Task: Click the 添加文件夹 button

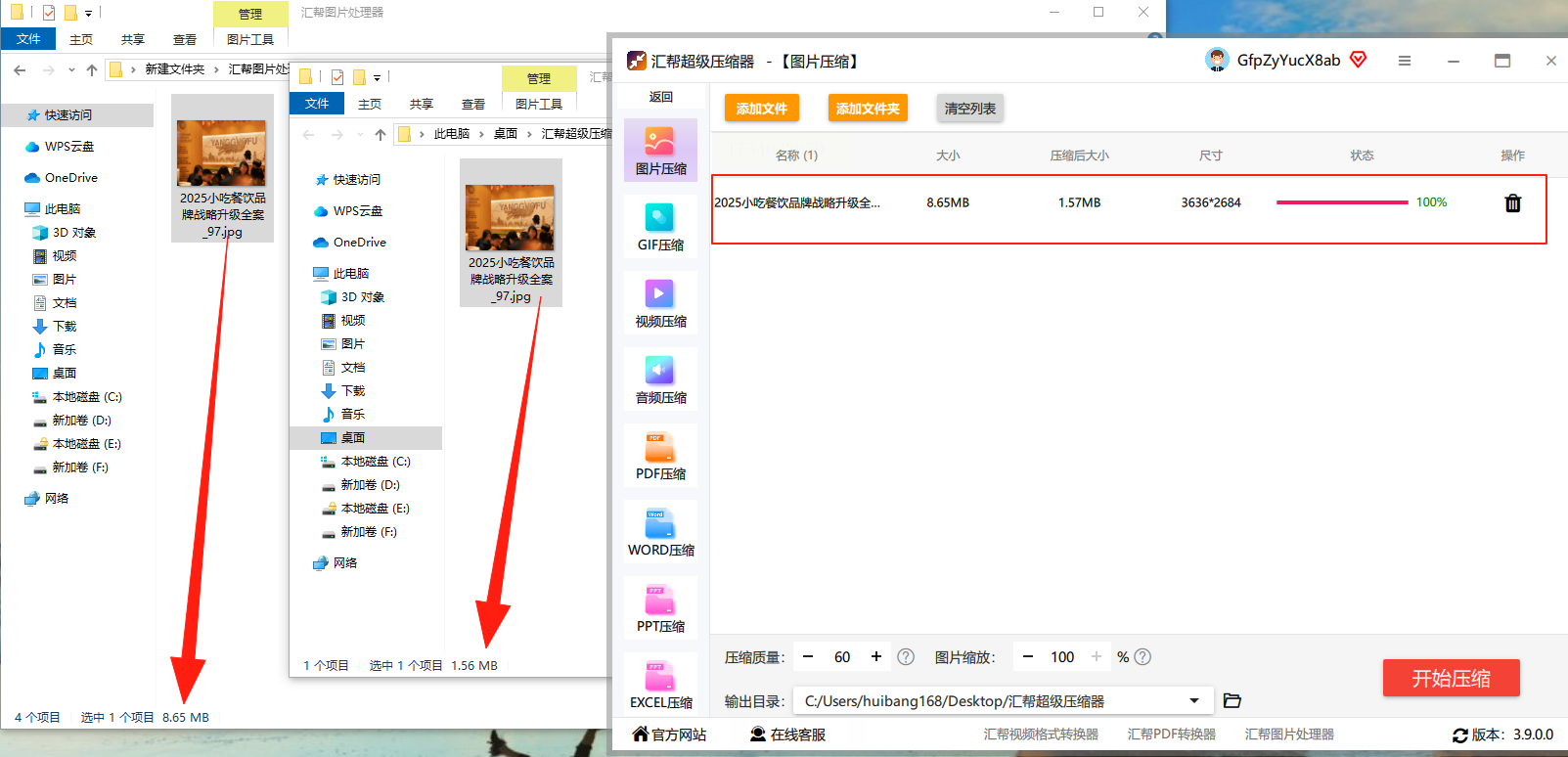Action: (868, 109)
